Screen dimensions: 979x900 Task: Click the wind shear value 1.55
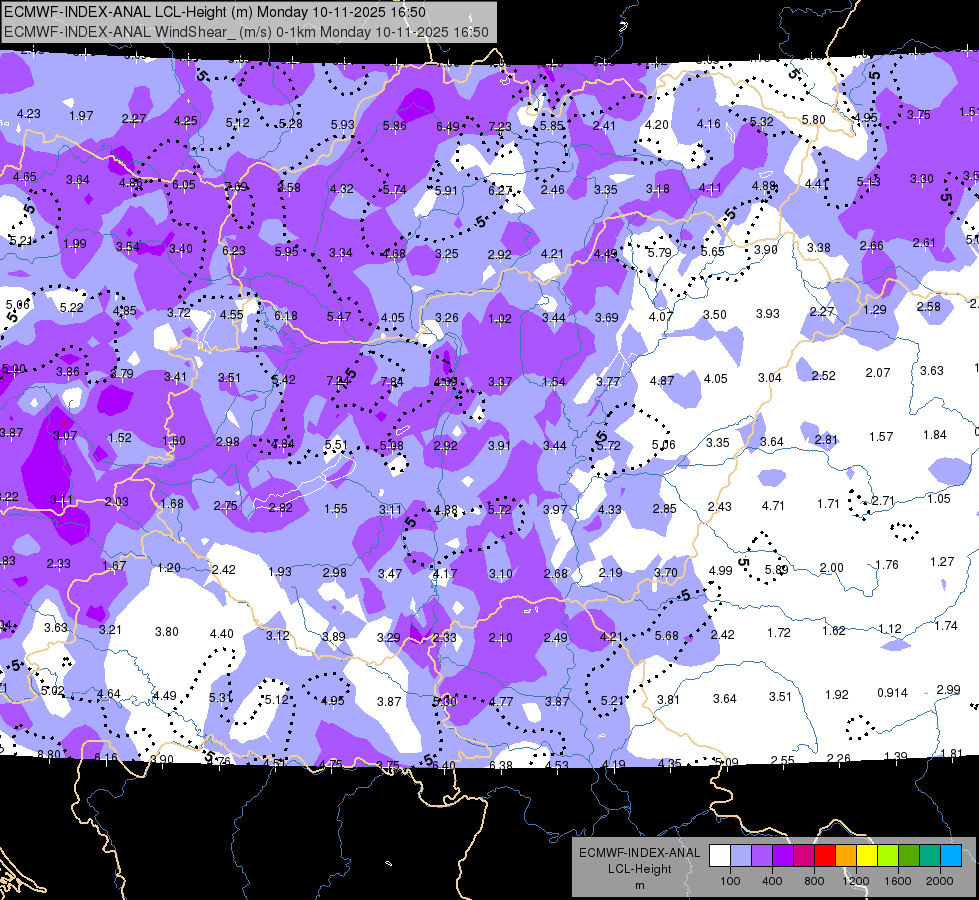pyautogui.click(x=336, y=508)
